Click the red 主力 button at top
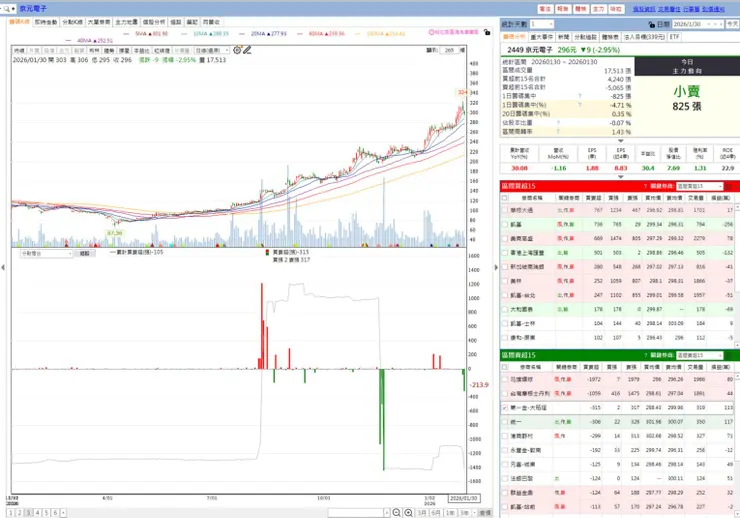The height and width of the screenshot is (518, 740). click(598, 9)
